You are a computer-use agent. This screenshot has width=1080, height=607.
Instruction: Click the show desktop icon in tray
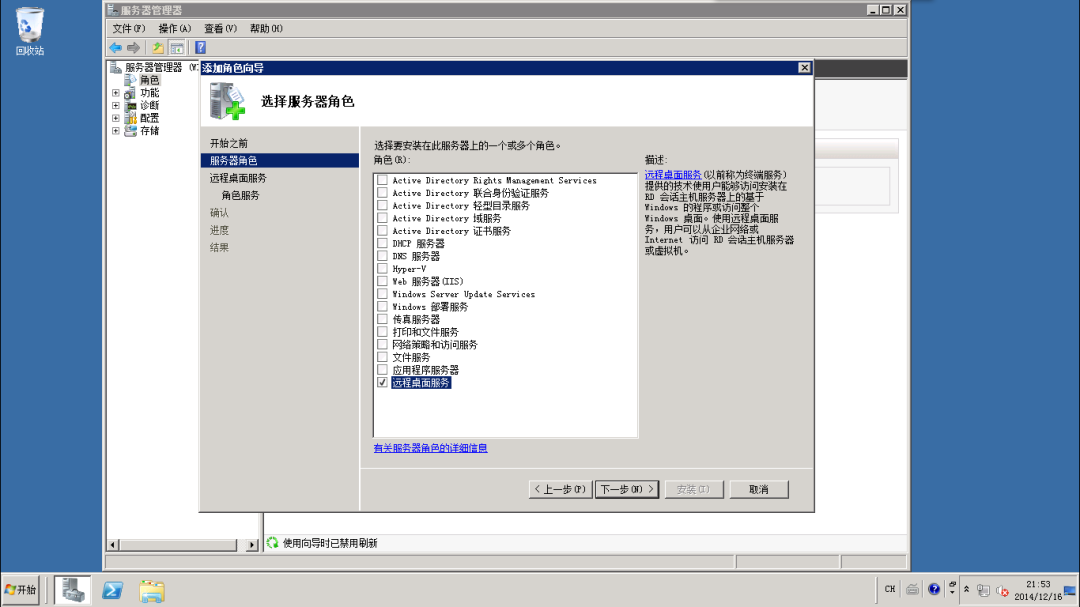click(1070, 590)
